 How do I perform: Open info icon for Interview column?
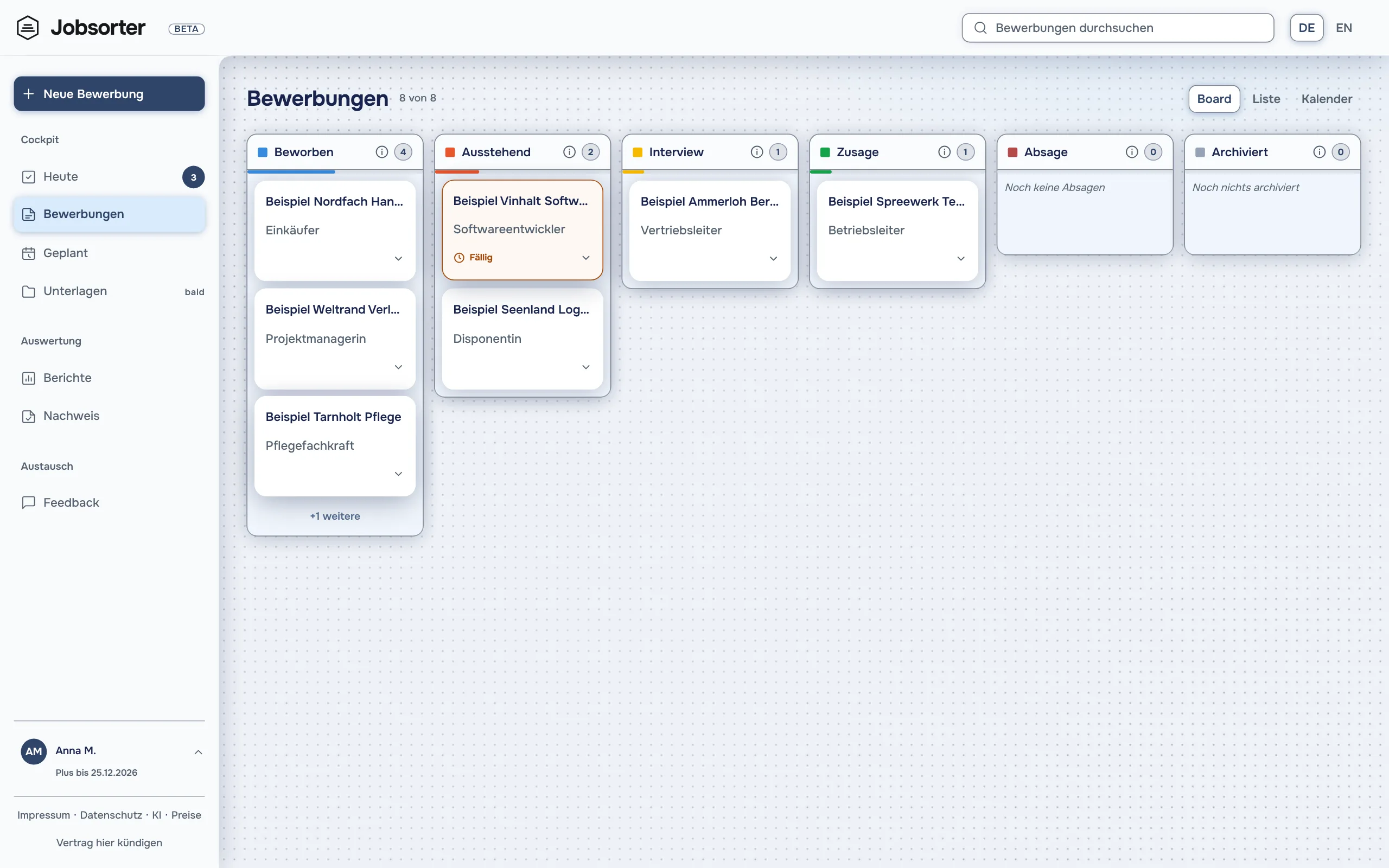pyautogui.click(x=756, y=151)
